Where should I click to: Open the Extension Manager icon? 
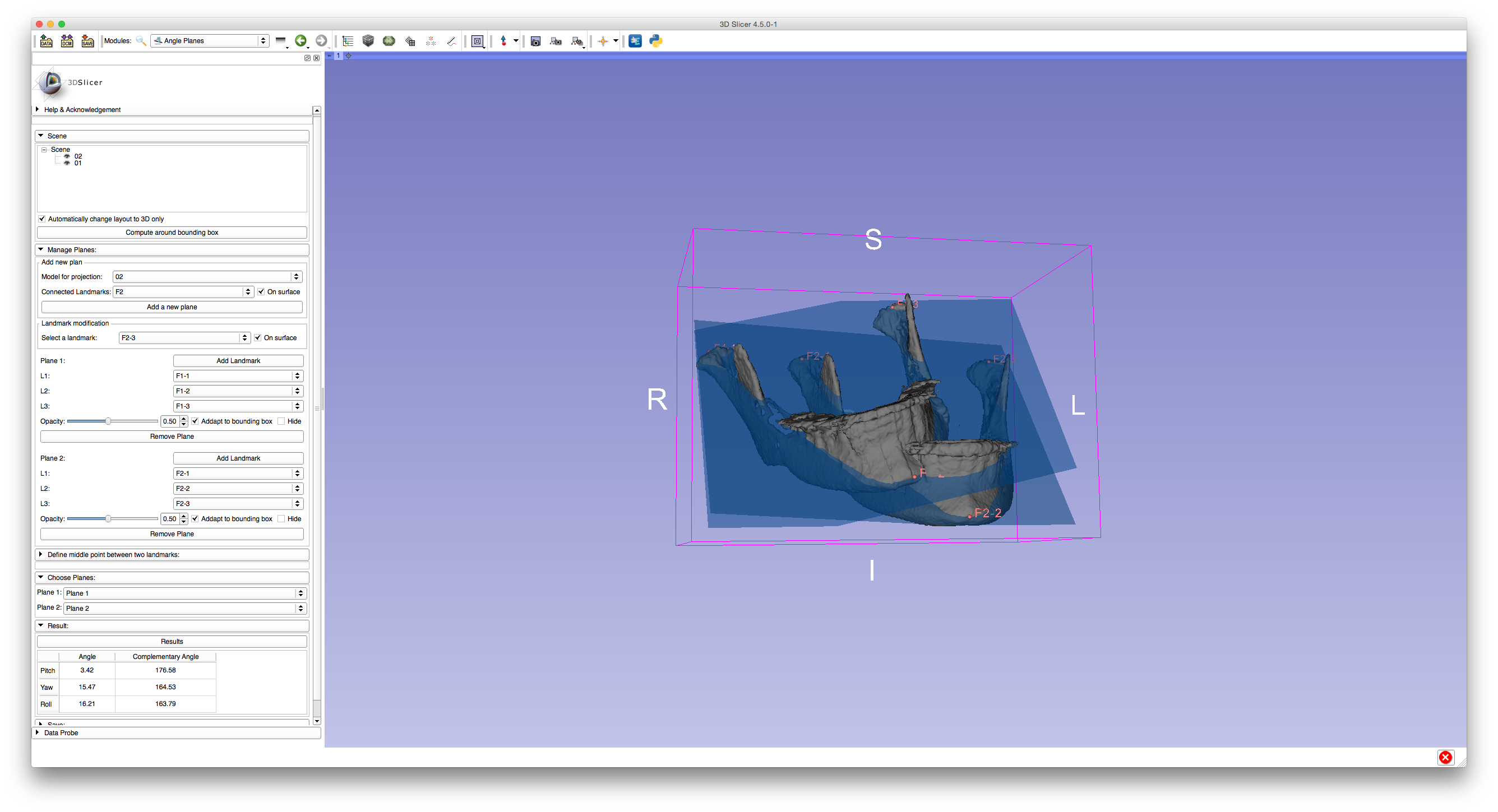pyautogui.click(x=635, y=41)
